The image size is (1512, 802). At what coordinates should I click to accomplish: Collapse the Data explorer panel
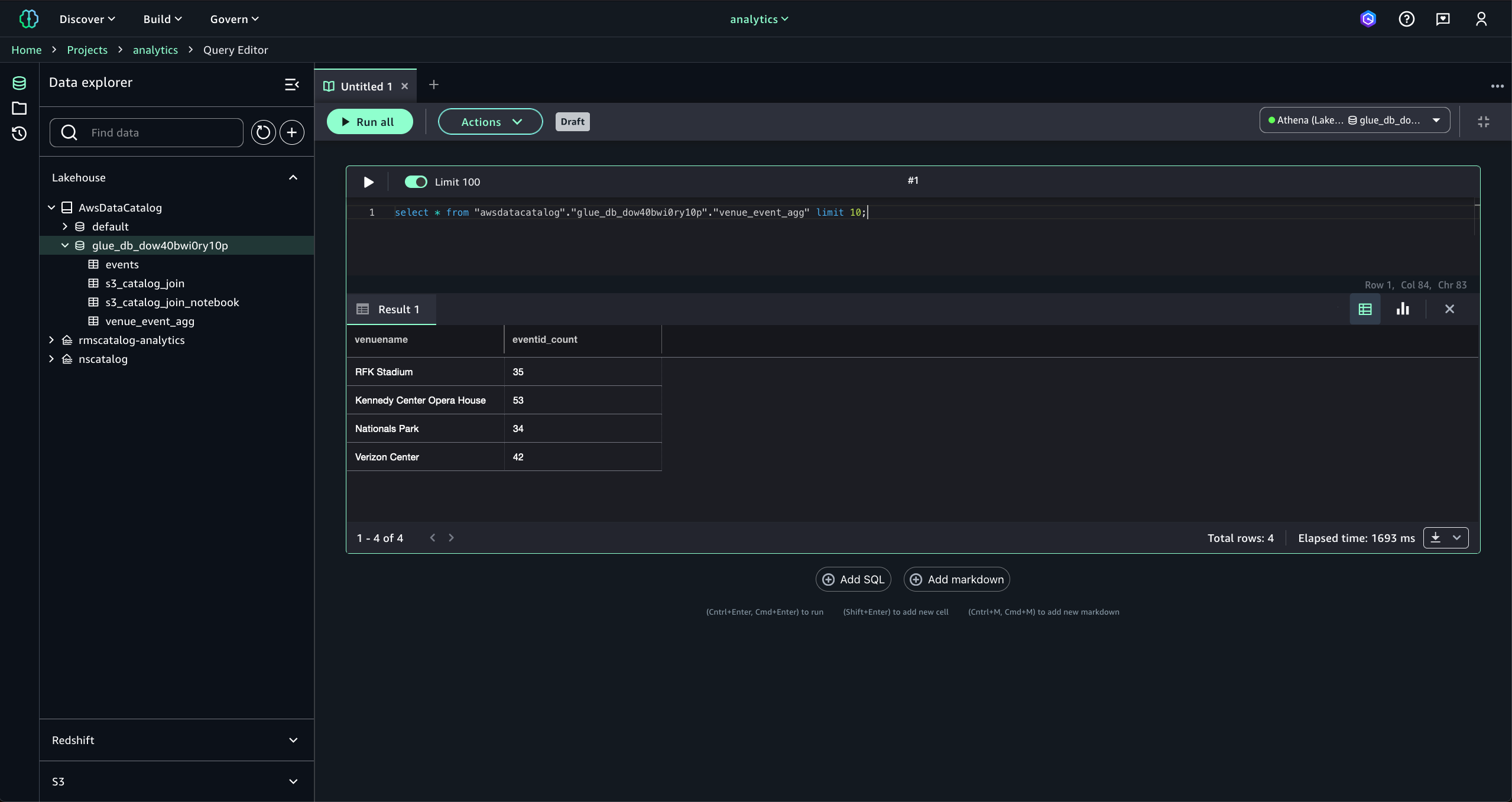[292, 85]
